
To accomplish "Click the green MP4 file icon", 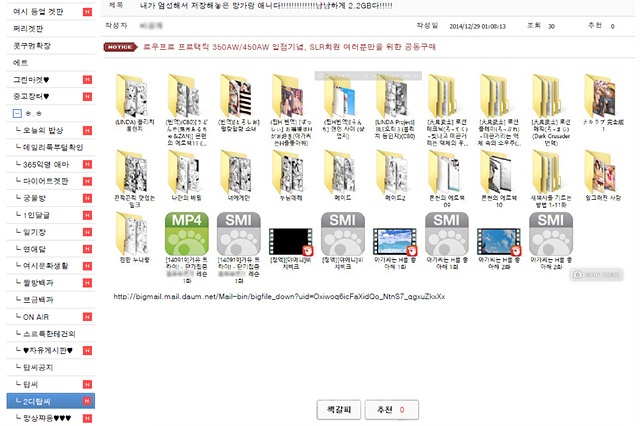I will click(x=187, y=234).
